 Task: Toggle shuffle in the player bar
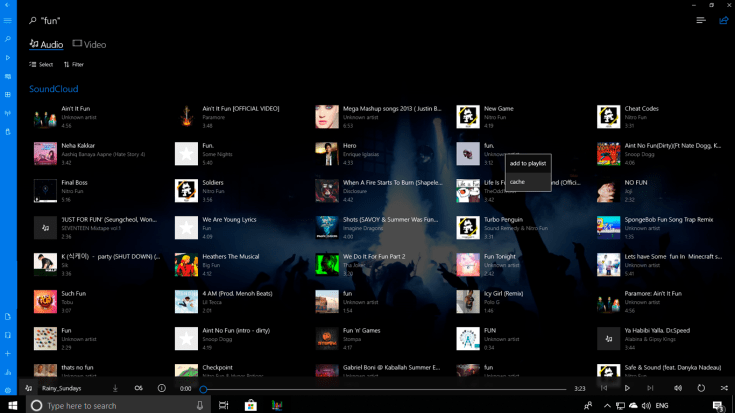pos(724,388)
